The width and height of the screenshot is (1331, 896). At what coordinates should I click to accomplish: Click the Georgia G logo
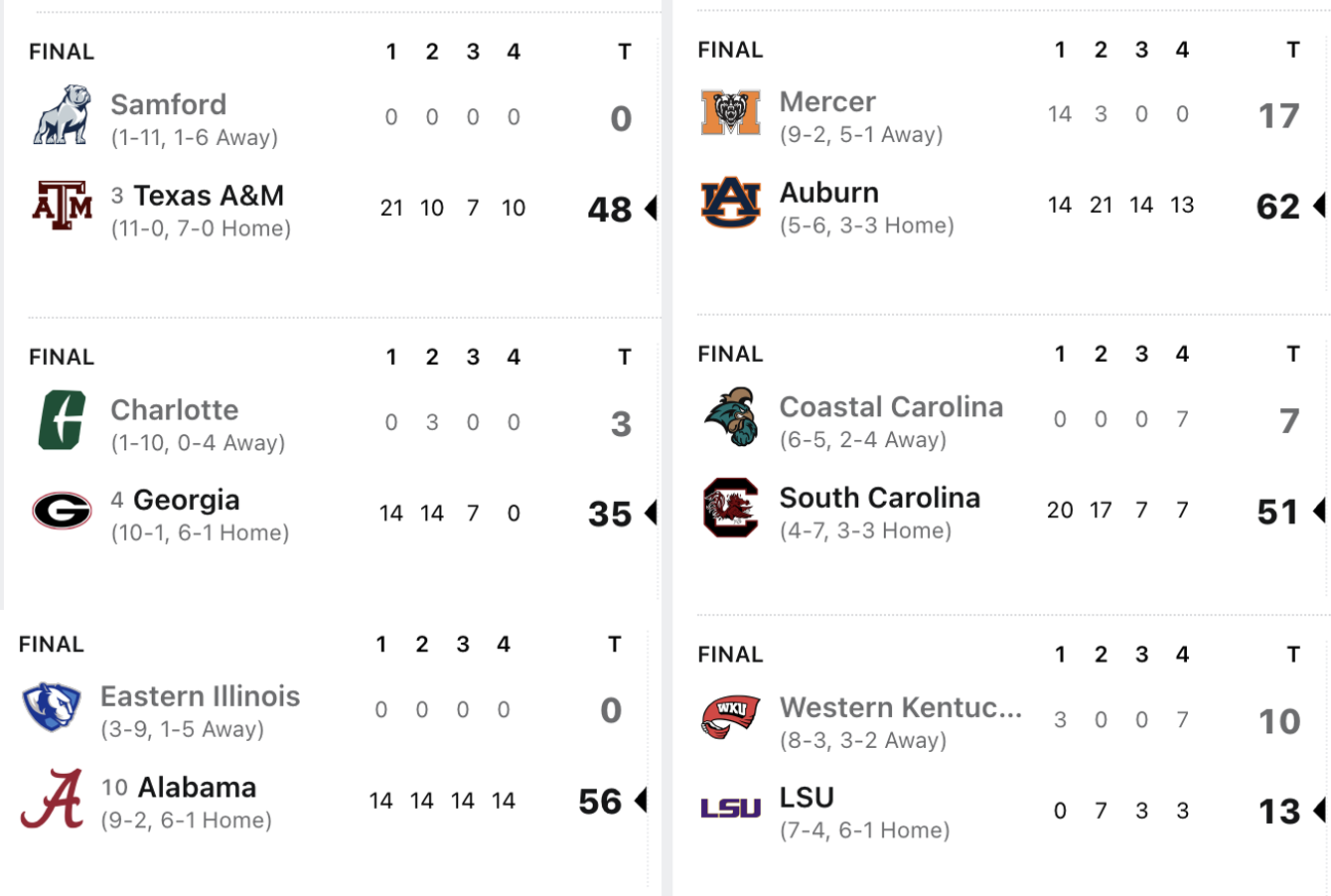(x=62, y=512)
